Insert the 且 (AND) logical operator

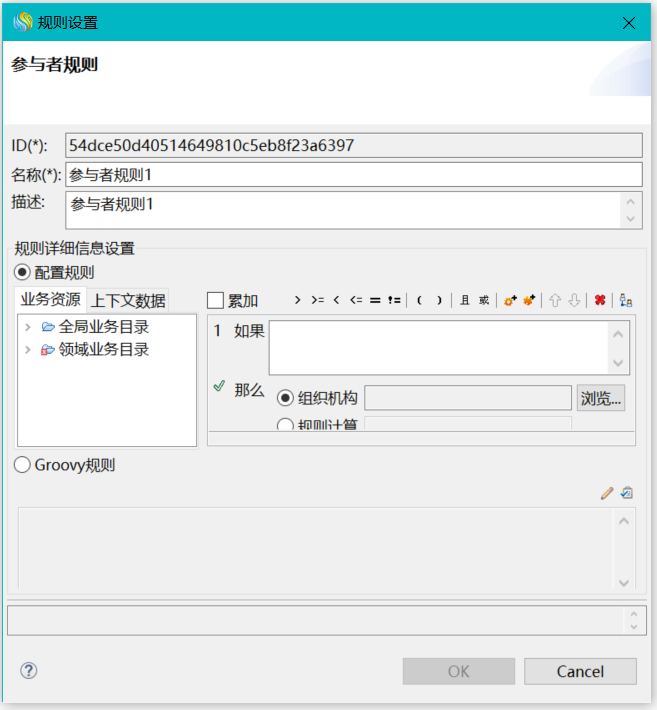point(465,300)
